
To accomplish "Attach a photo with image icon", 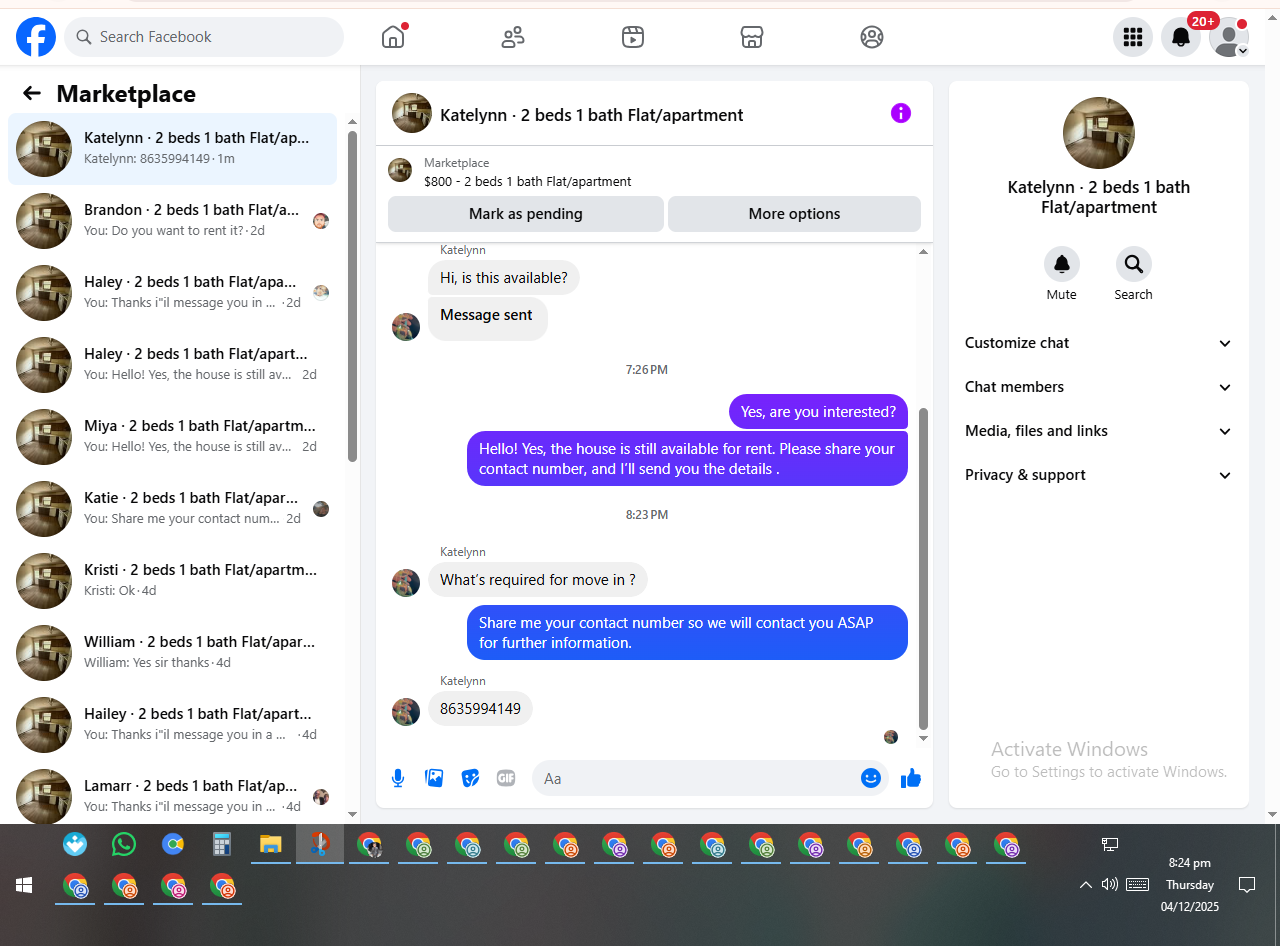I will pos(434,778).
